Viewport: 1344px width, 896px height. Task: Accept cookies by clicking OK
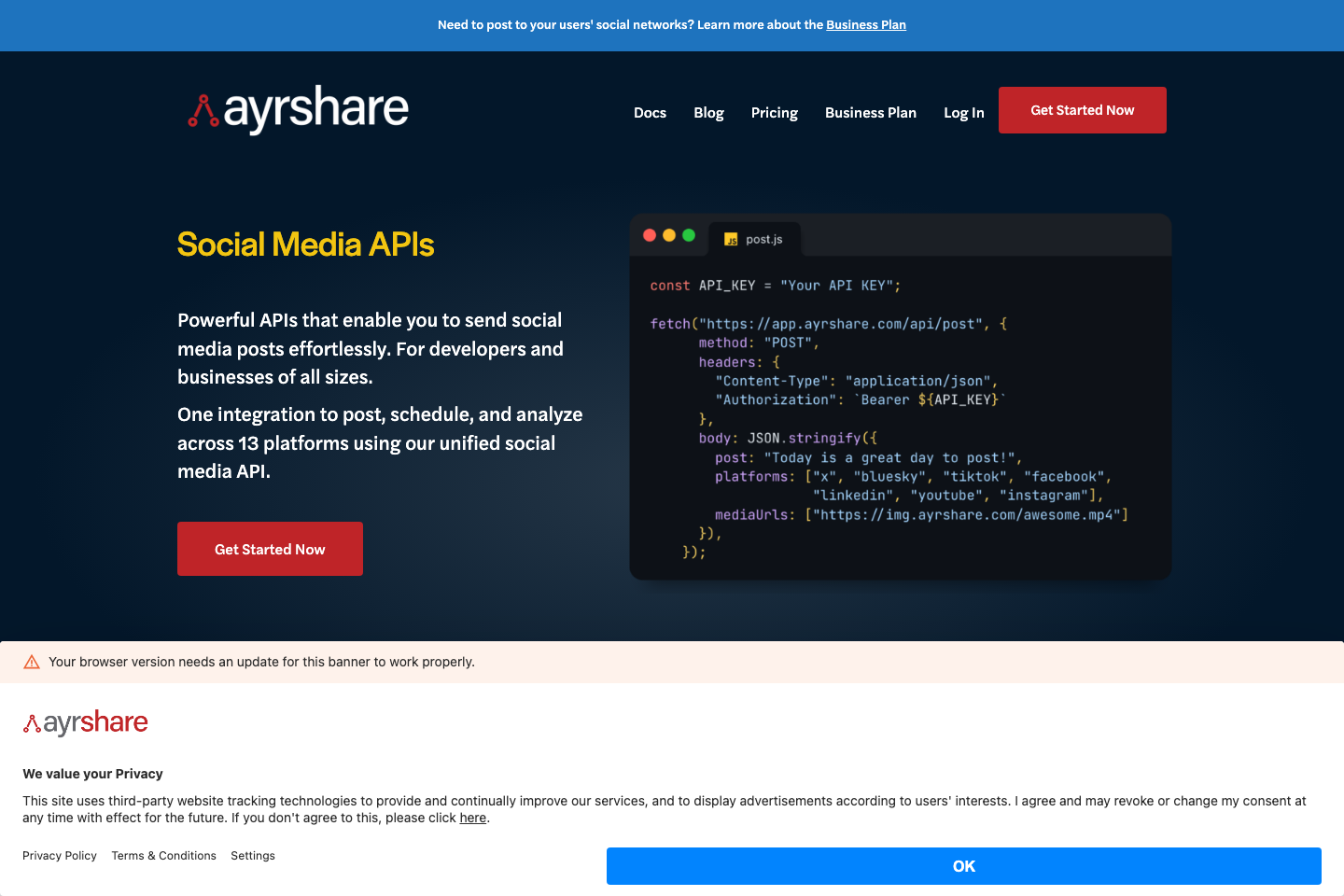tap(963, 865)
